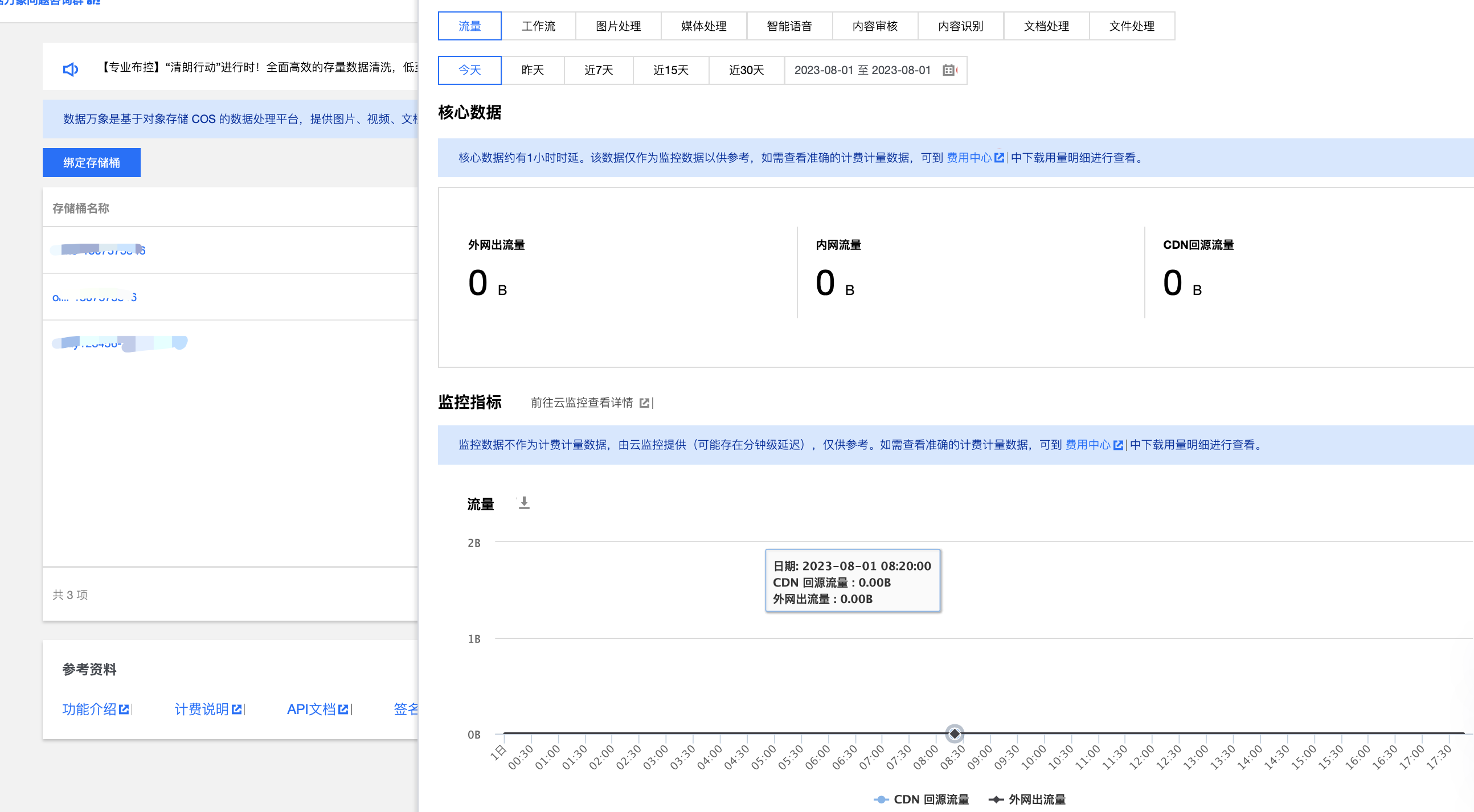Open the second storage bucket in list
1474x812 pixels.
tap(95, 297)
